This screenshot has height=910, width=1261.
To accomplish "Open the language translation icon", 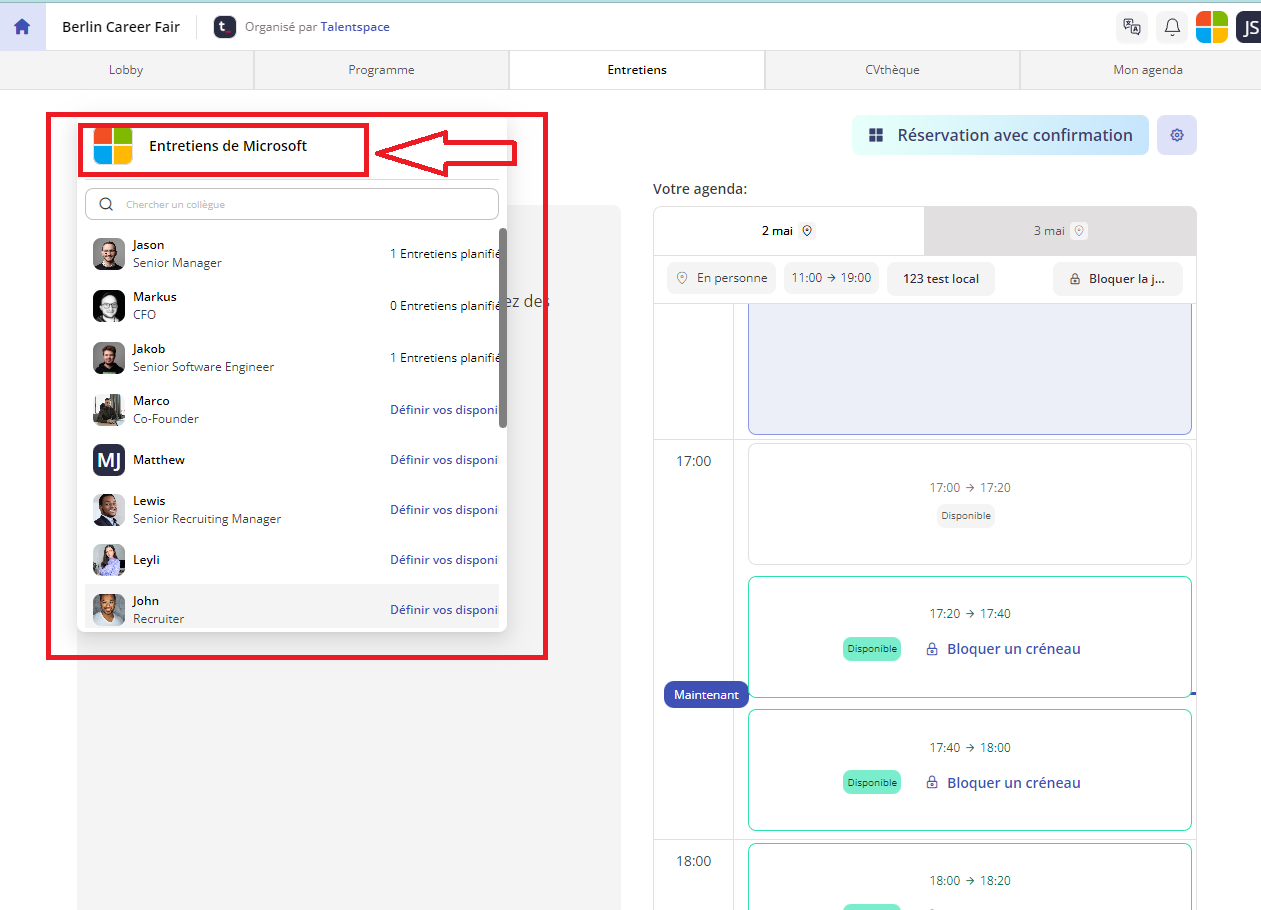I will pos(1132,27).
